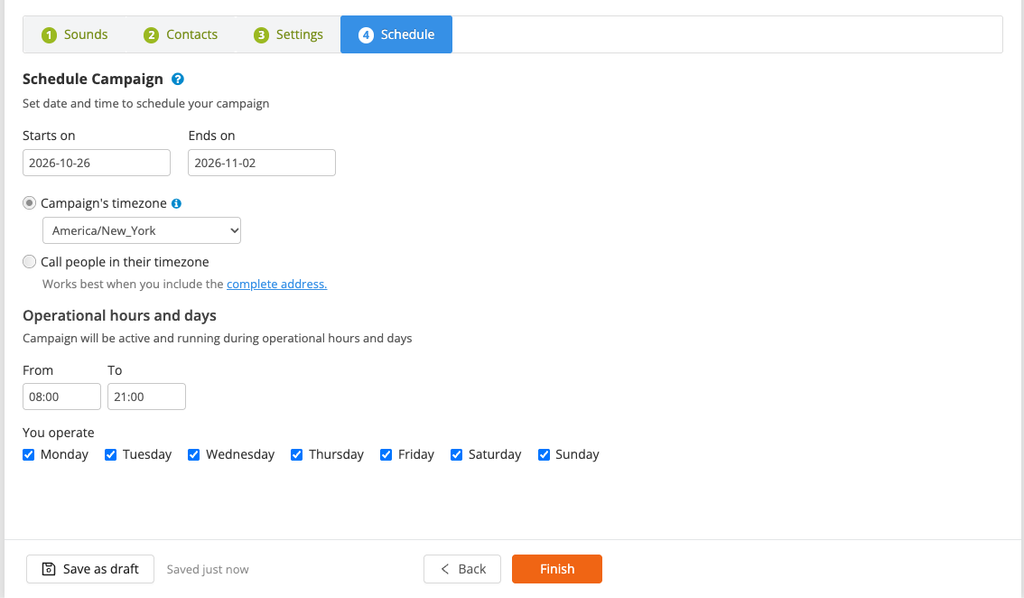
Task: Click the Saved just now status text
Action: tap(208, 569)
